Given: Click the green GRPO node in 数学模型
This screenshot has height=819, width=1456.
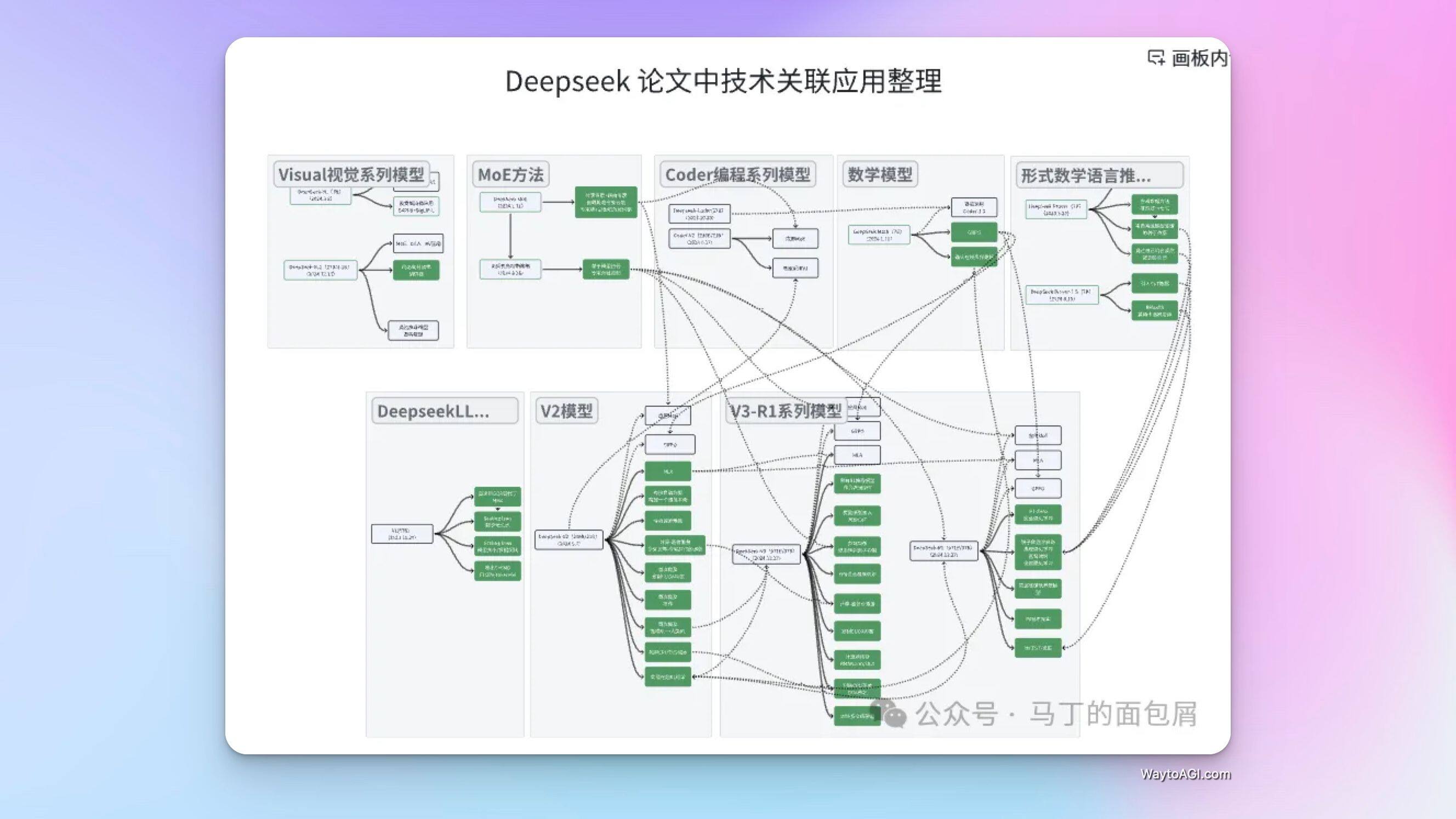Looking at the screenshot, I should coord(974,232).
